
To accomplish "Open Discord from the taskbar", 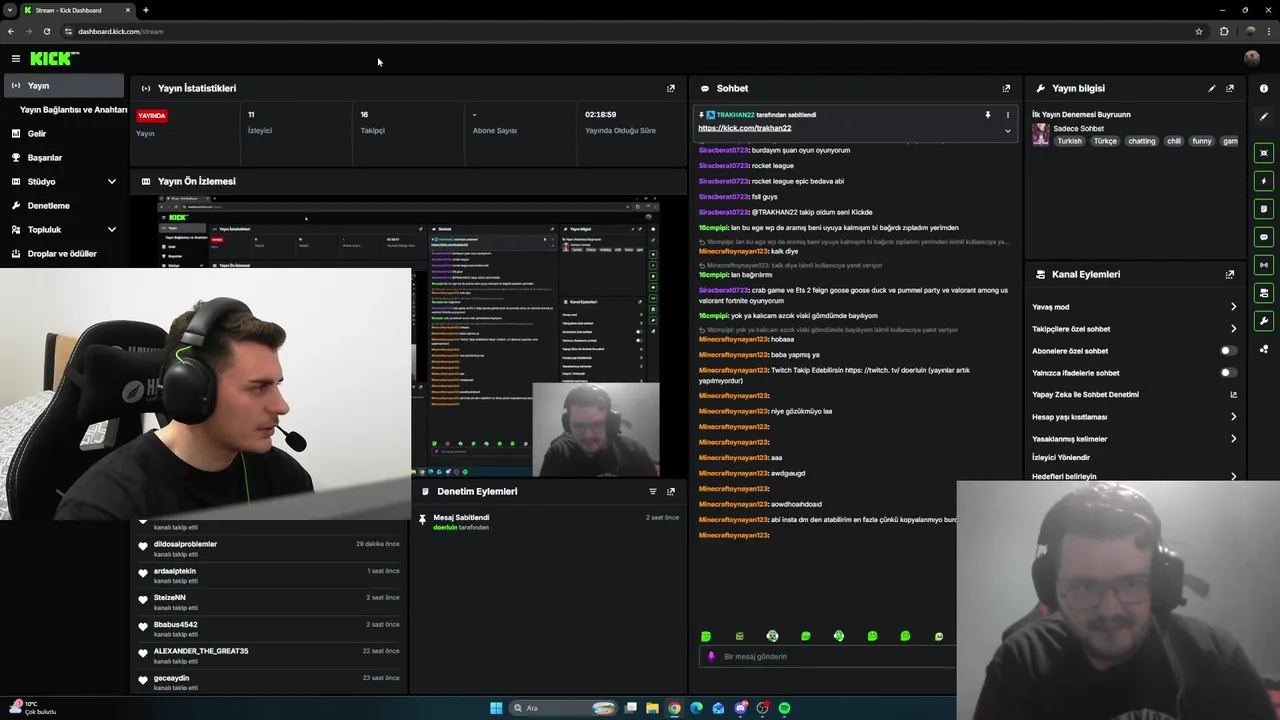I will tap(741, 708).
